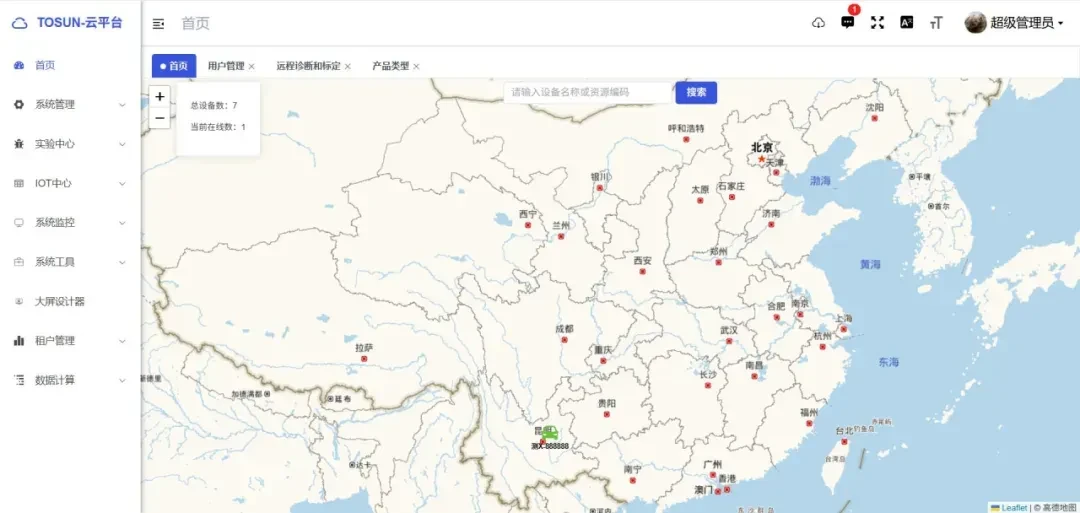Click the 沈阳 city label on map
The width and height of the screenshot is (1080, 513).
(875, 107)
